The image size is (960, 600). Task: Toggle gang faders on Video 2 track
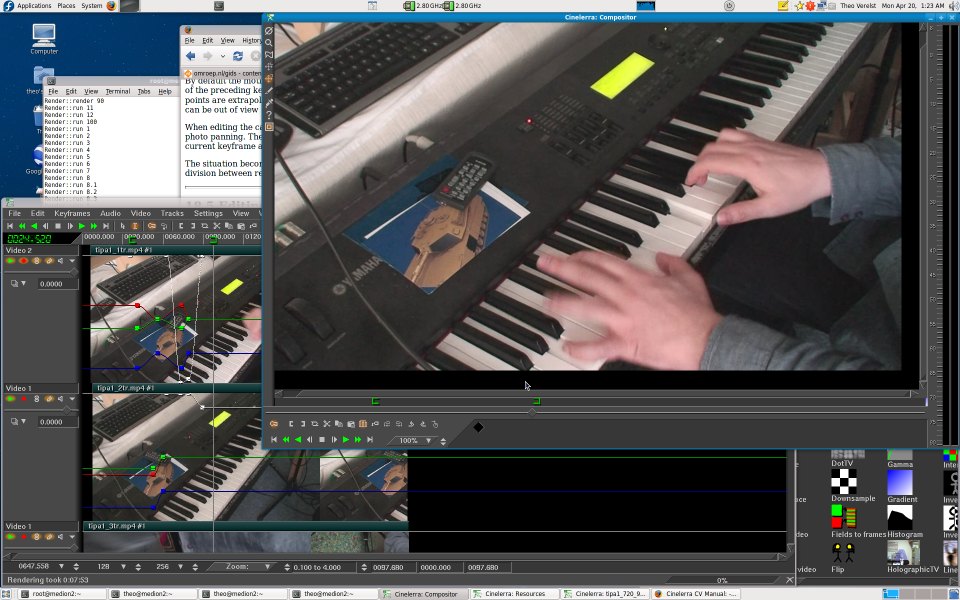36,261
